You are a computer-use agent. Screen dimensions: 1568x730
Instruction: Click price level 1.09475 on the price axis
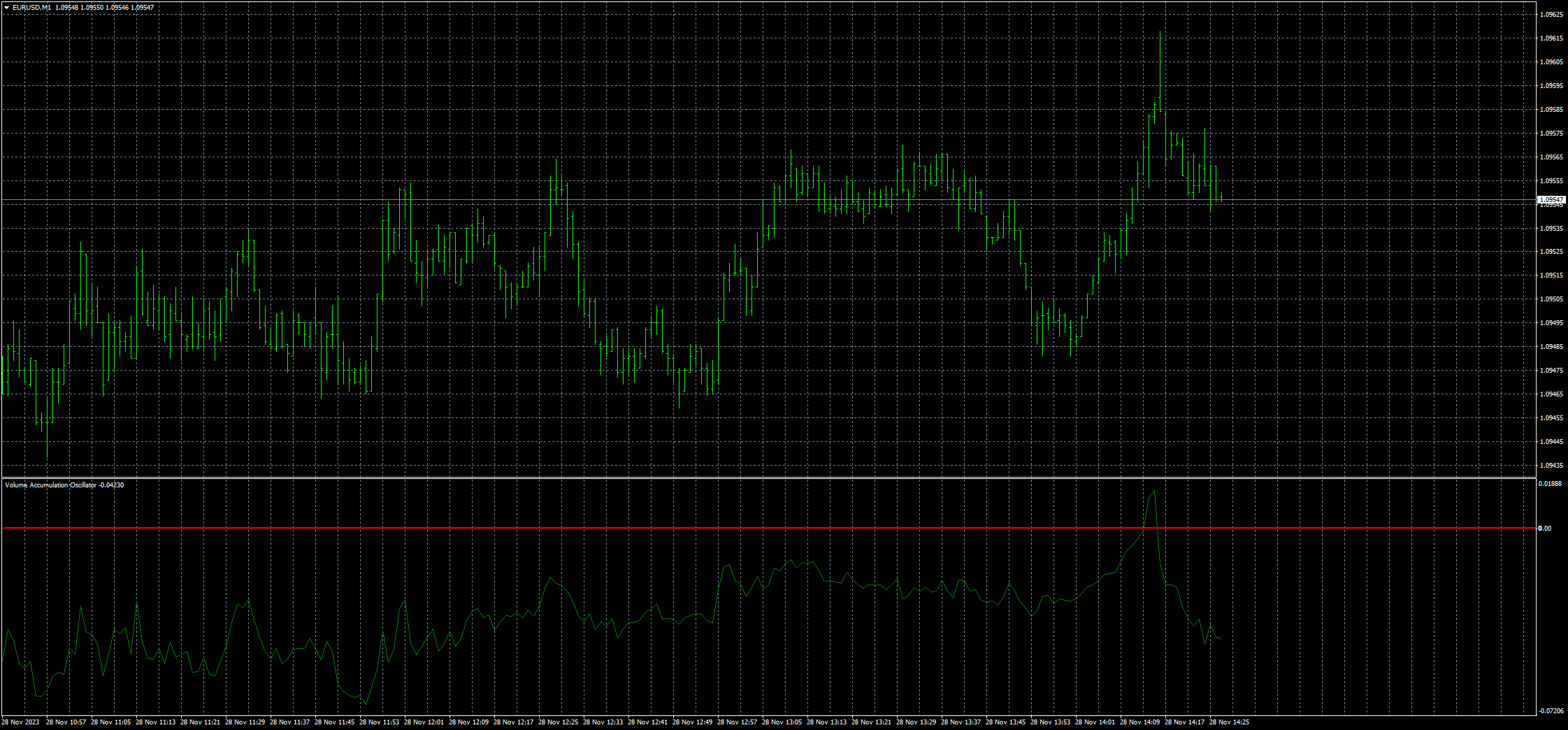point(1551,370)
